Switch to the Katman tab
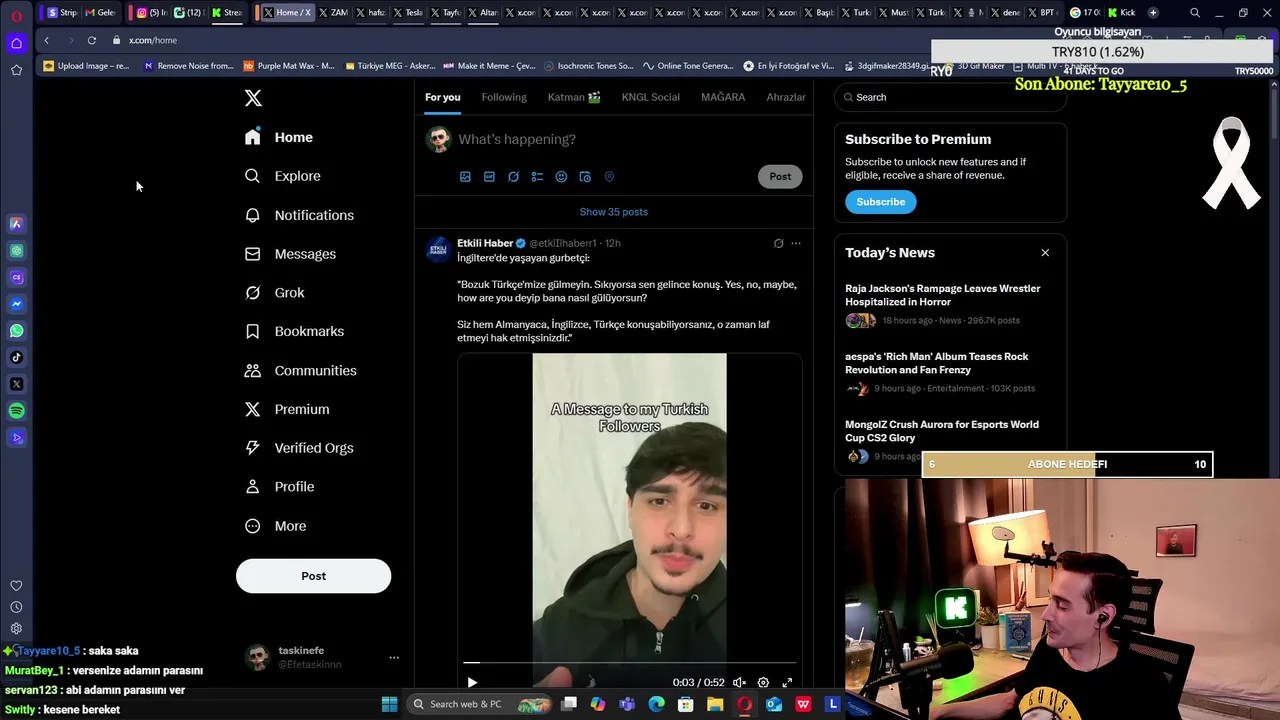This screenshot has width=1280, height=720. [574, 97]
